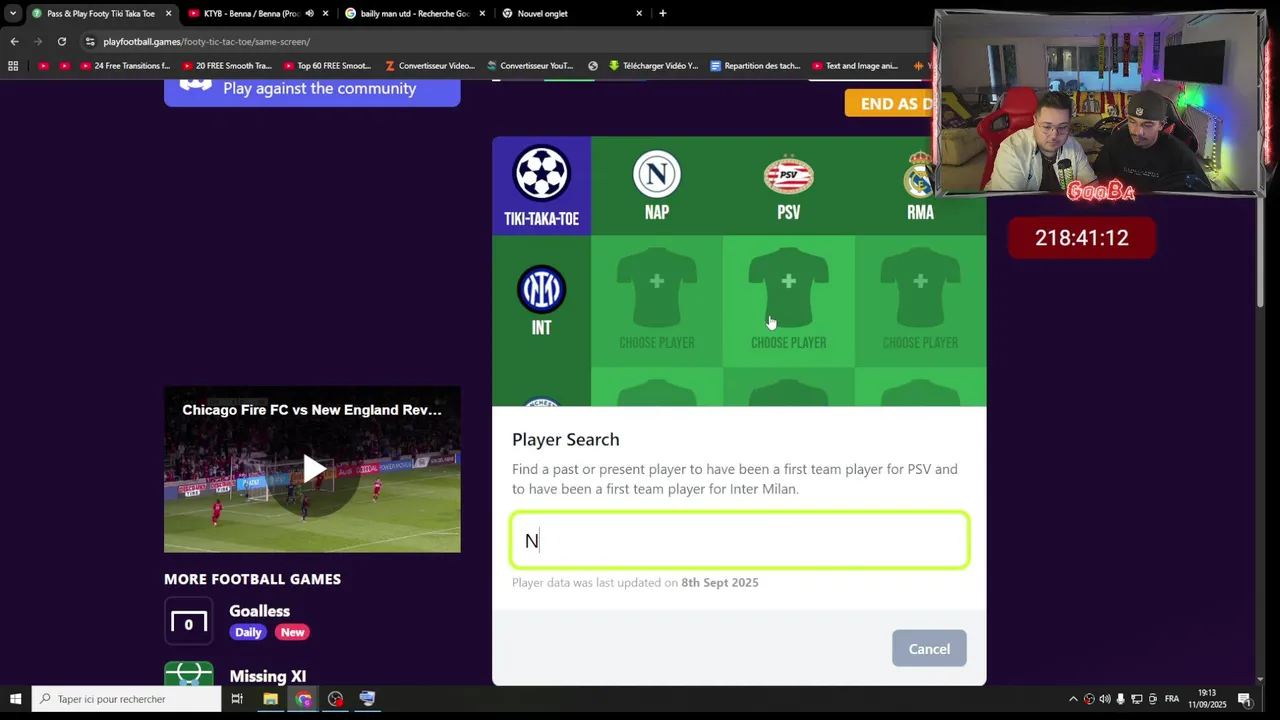Click the playfootball.games address bar URL
The width and height of the screenshot is (1280, 720).
(206, 42)
